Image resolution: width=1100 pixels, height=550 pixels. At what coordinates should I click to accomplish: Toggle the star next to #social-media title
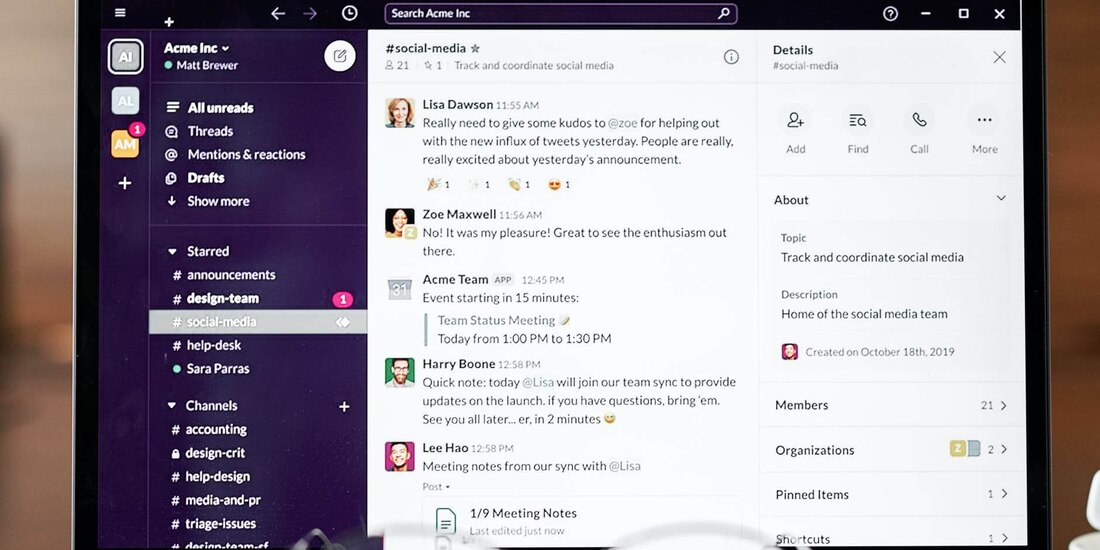pyautogui.click(x=475, y=48)
